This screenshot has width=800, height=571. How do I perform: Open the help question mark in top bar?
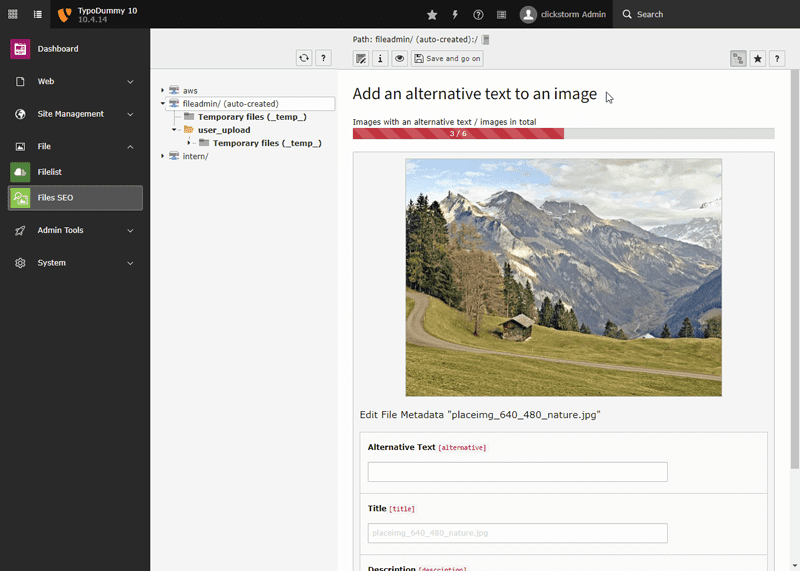pos(478,15)
